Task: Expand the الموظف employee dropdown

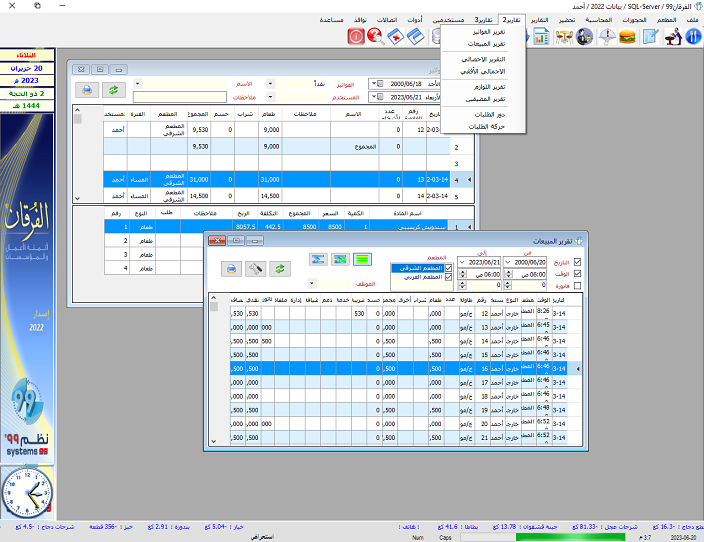Action: 313,283
